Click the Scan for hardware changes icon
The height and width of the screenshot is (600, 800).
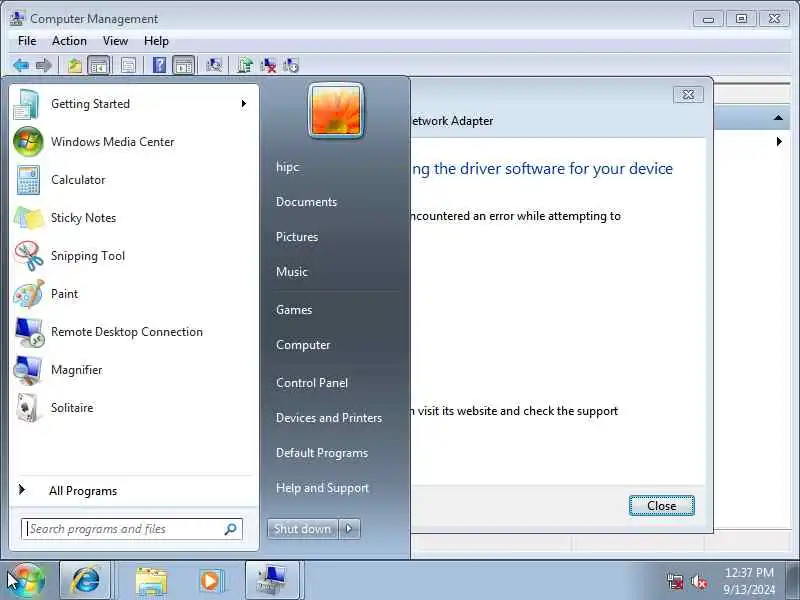click(x=214, y=65)
